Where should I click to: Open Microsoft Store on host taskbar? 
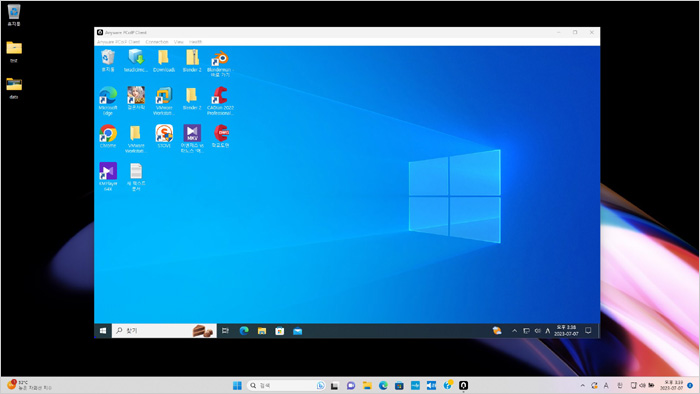[x=399, y=386]
